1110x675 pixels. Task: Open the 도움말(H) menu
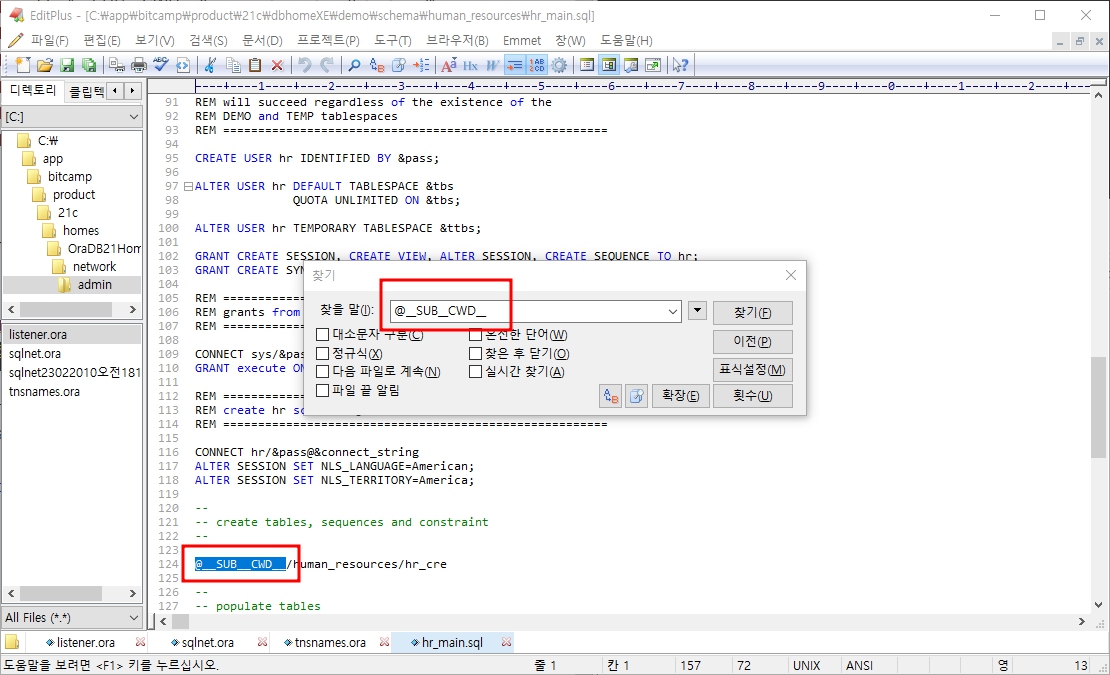point(626,40)
